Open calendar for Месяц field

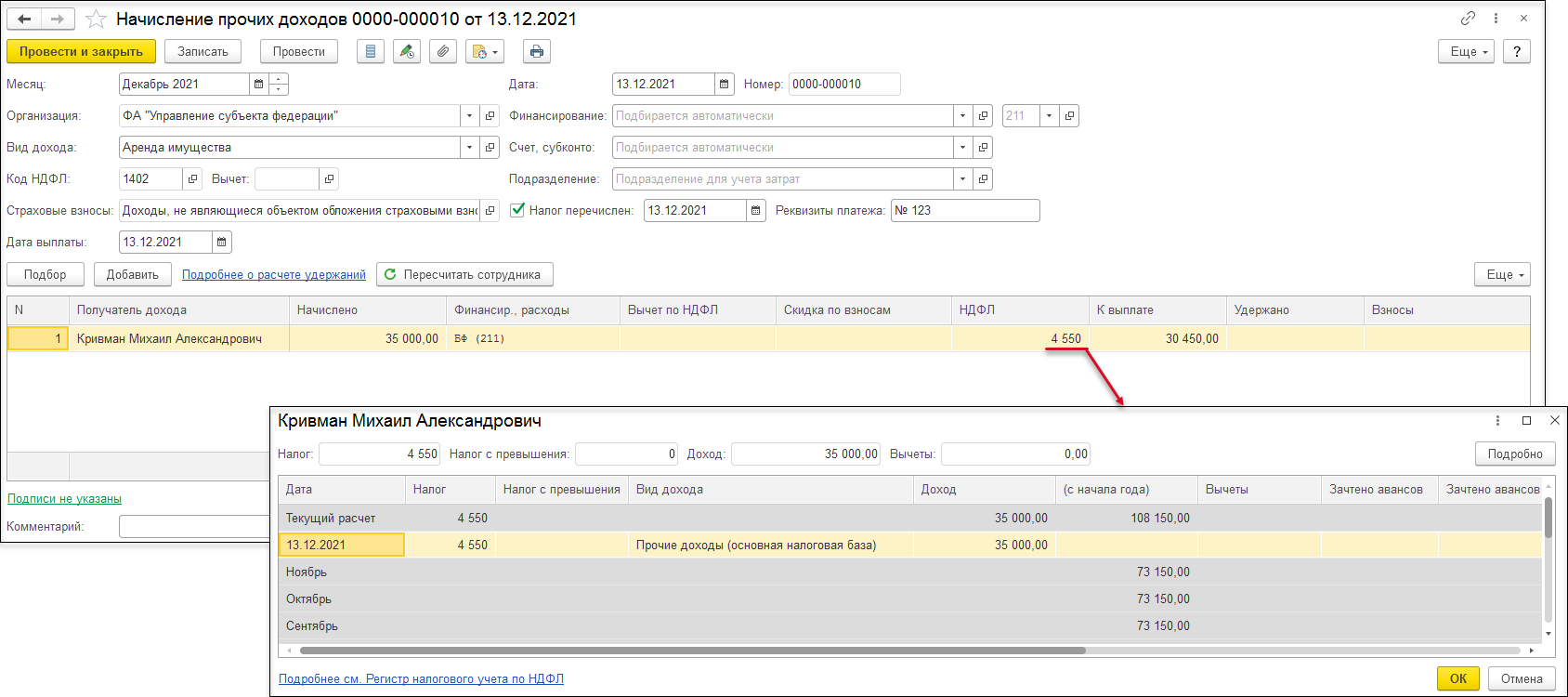[259, 85]
